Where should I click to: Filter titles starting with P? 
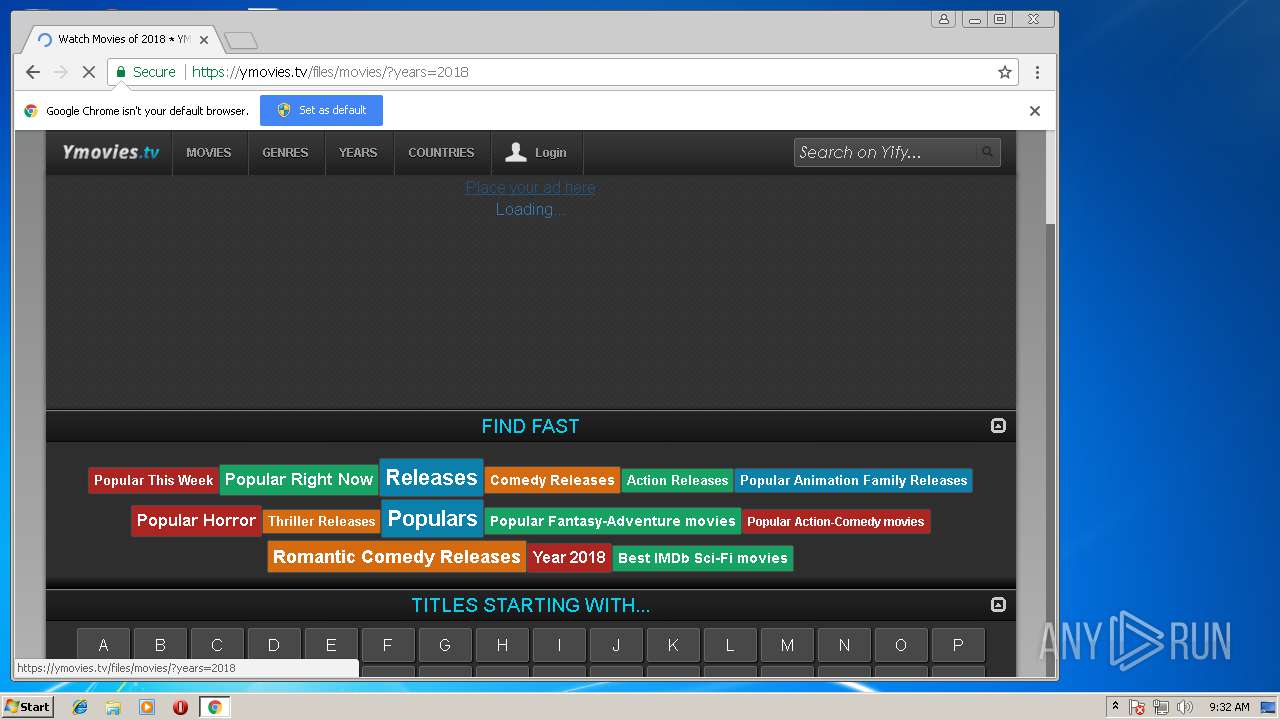(958, 645)
